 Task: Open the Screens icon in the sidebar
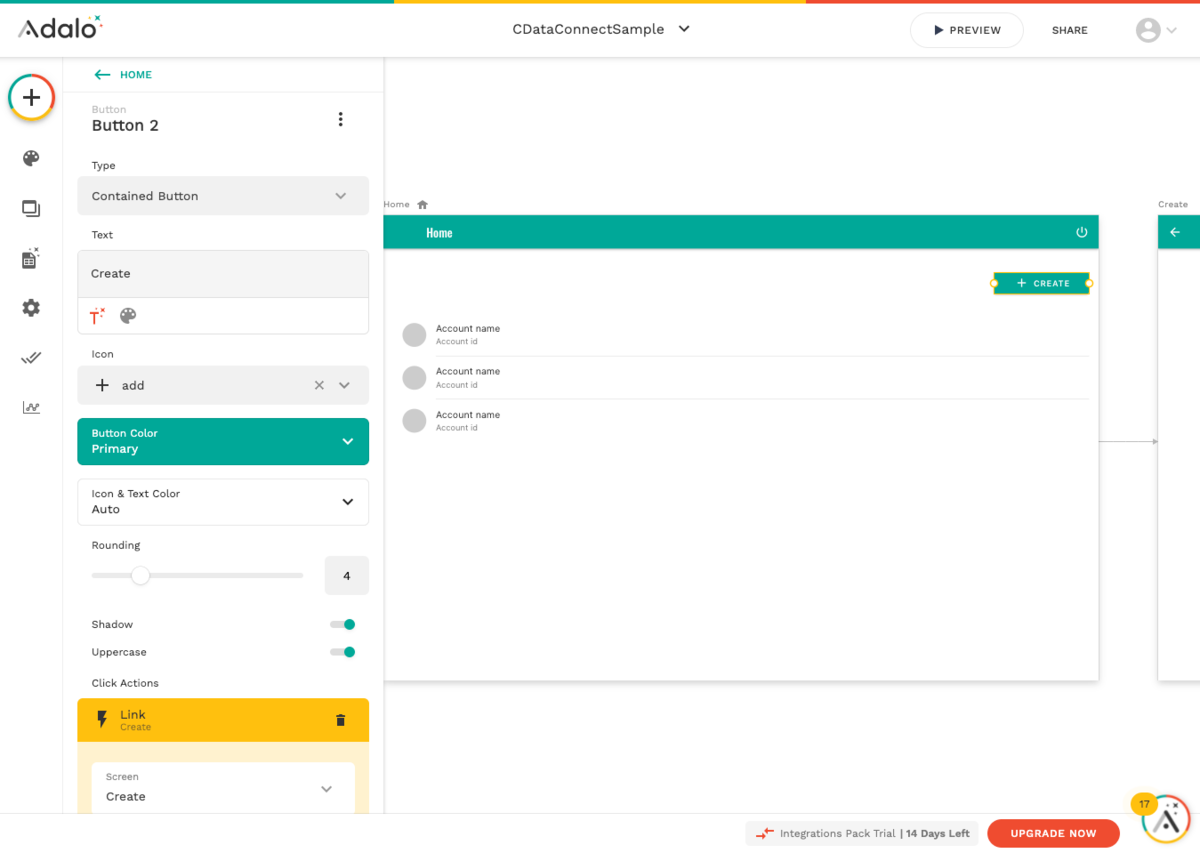(x=31, y=208)
